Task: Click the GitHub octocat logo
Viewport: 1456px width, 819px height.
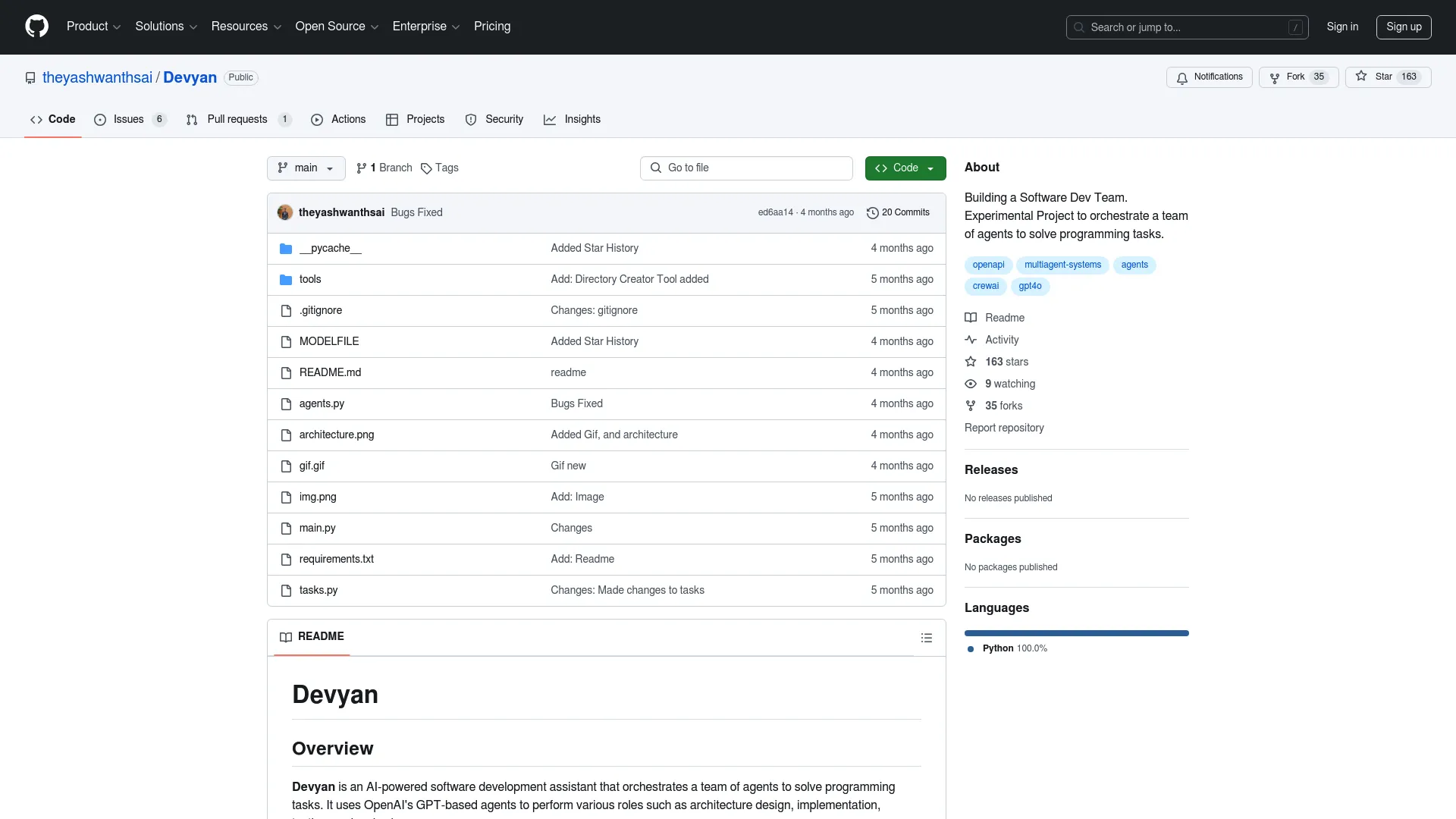Action: click(x=36, y=27)
